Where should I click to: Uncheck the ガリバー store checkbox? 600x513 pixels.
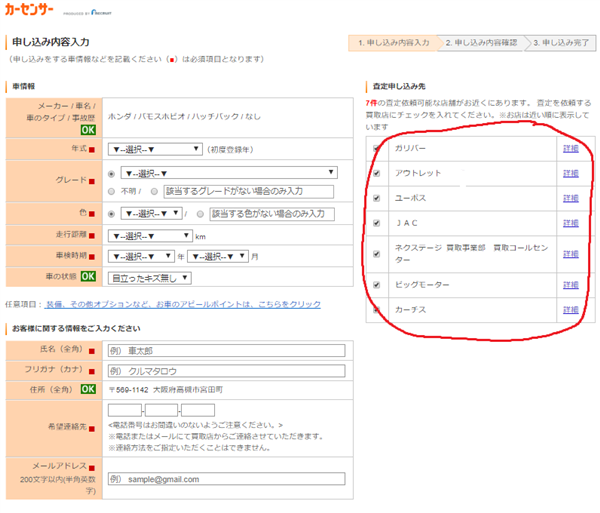[376, 147]
